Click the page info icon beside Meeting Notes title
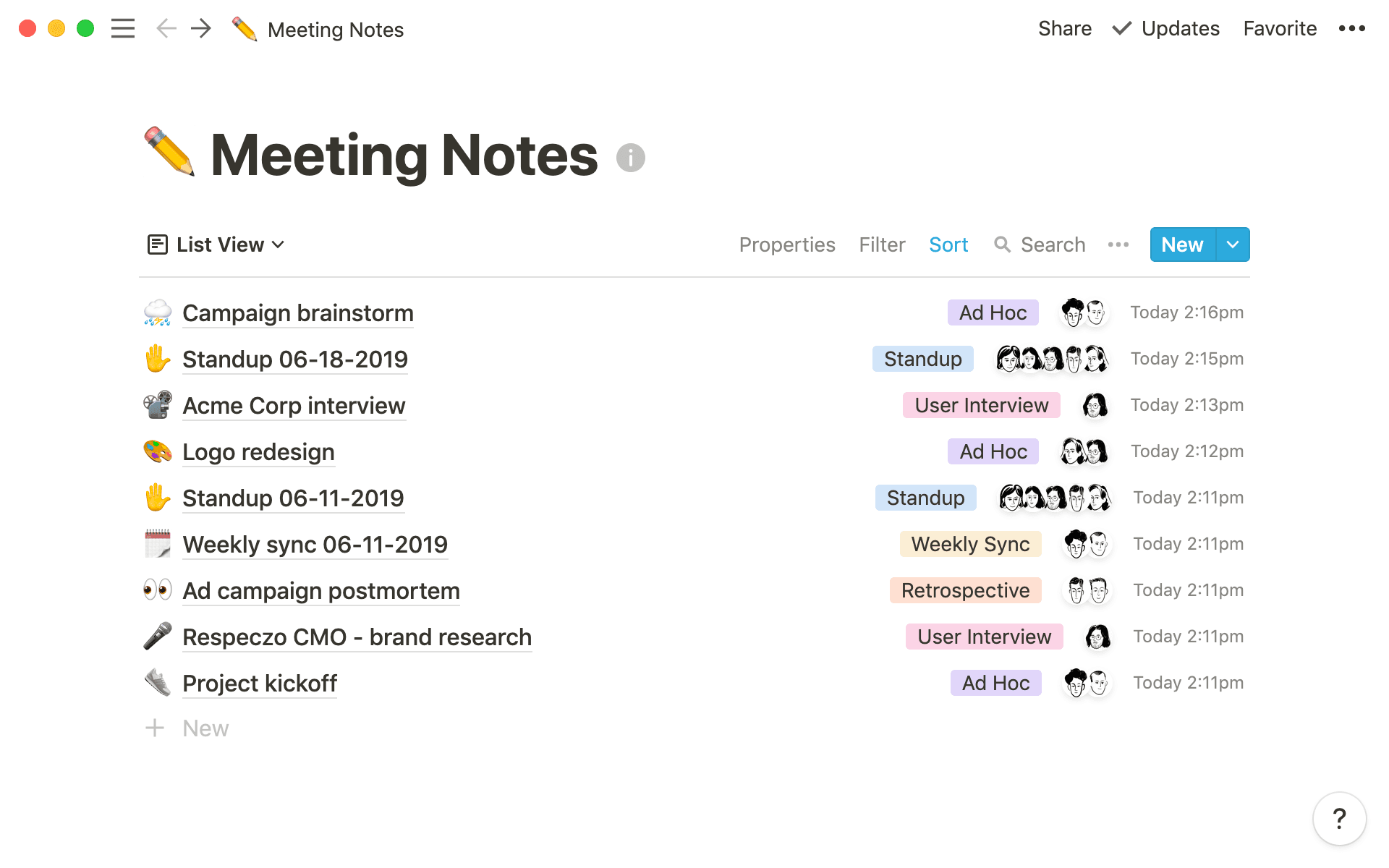 630,157
